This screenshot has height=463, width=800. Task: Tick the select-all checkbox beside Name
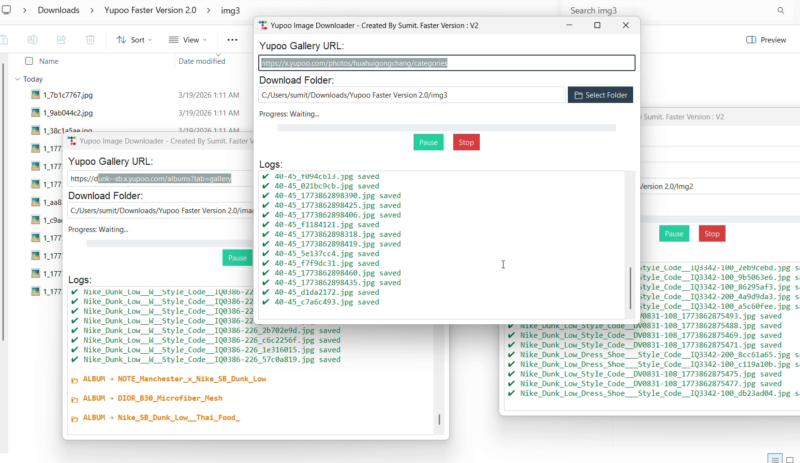click(x=29, y=61)
